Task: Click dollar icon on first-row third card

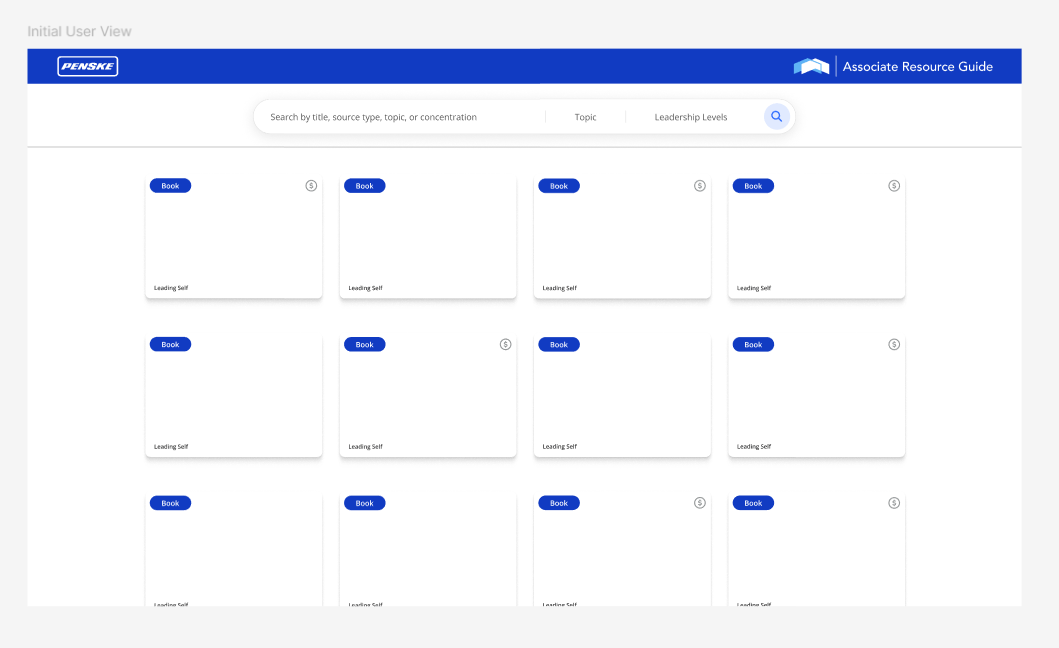Action: pos(700,186)
